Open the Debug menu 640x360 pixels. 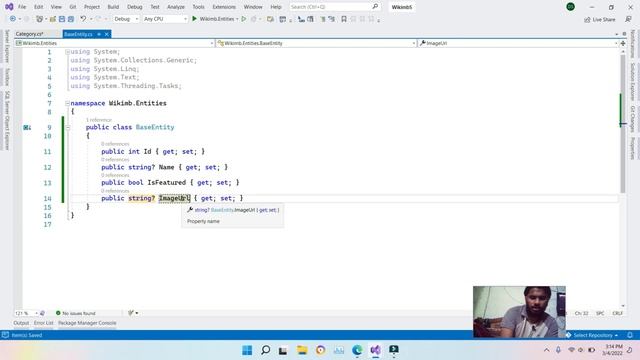pos(134,7)
